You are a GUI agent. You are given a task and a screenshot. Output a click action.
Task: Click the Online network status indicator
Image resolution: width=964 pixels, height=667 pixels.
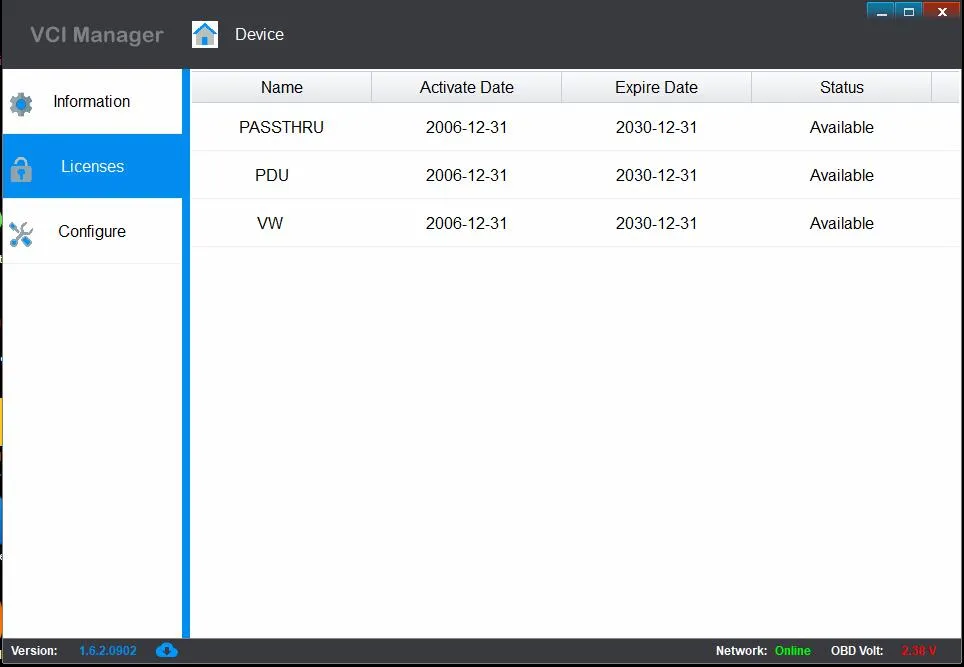(x=793, y=651)
